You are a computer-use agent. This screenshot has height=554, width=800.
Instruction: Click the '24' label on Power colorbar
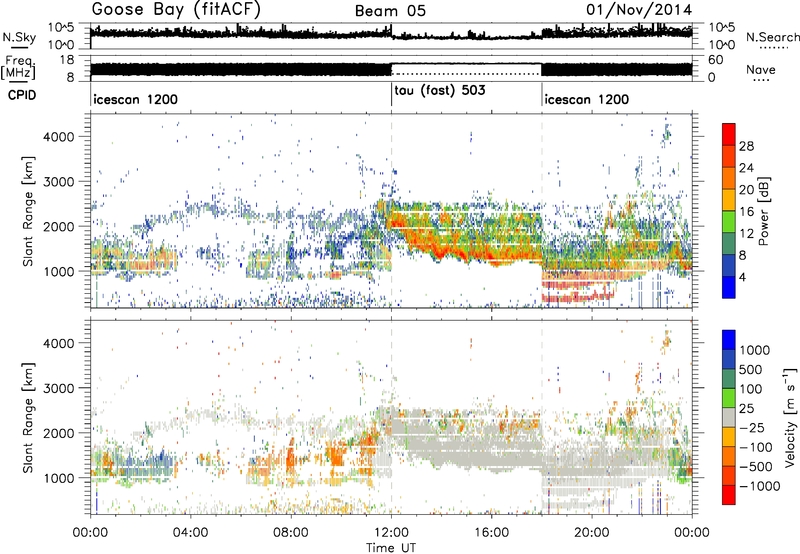(x=746, y=168)
